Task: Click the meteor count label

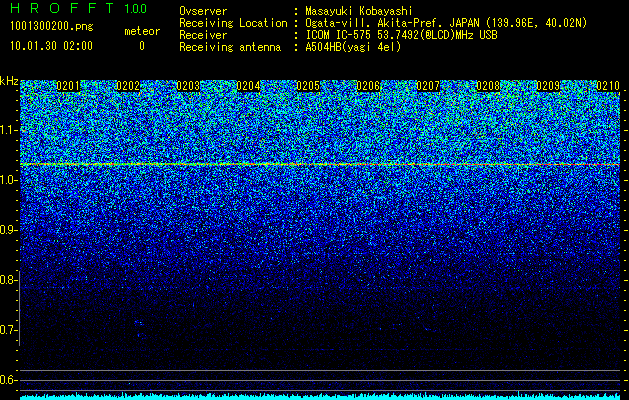Action: pyautogui.click(x=142, y=31)
